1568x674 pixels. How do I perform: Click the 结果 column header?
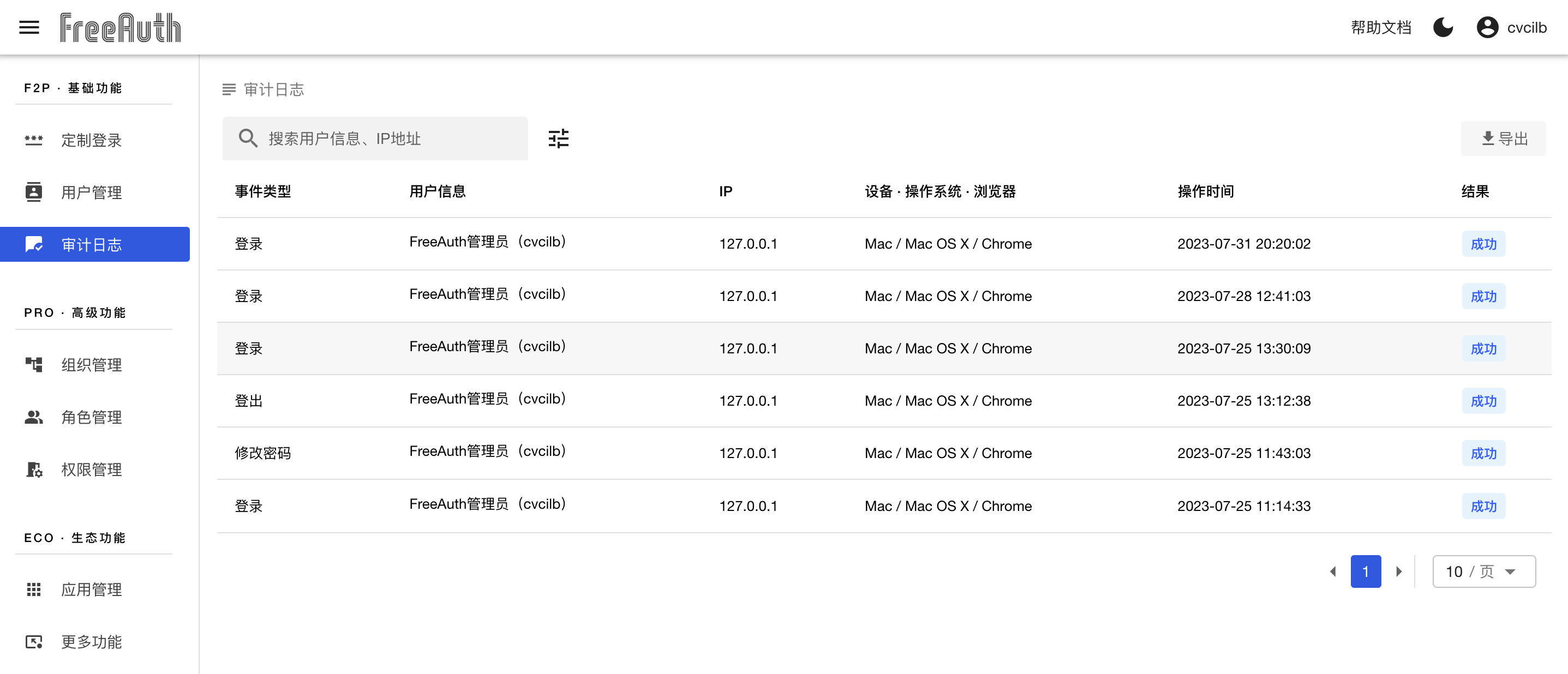click(x=1475, y=191)
